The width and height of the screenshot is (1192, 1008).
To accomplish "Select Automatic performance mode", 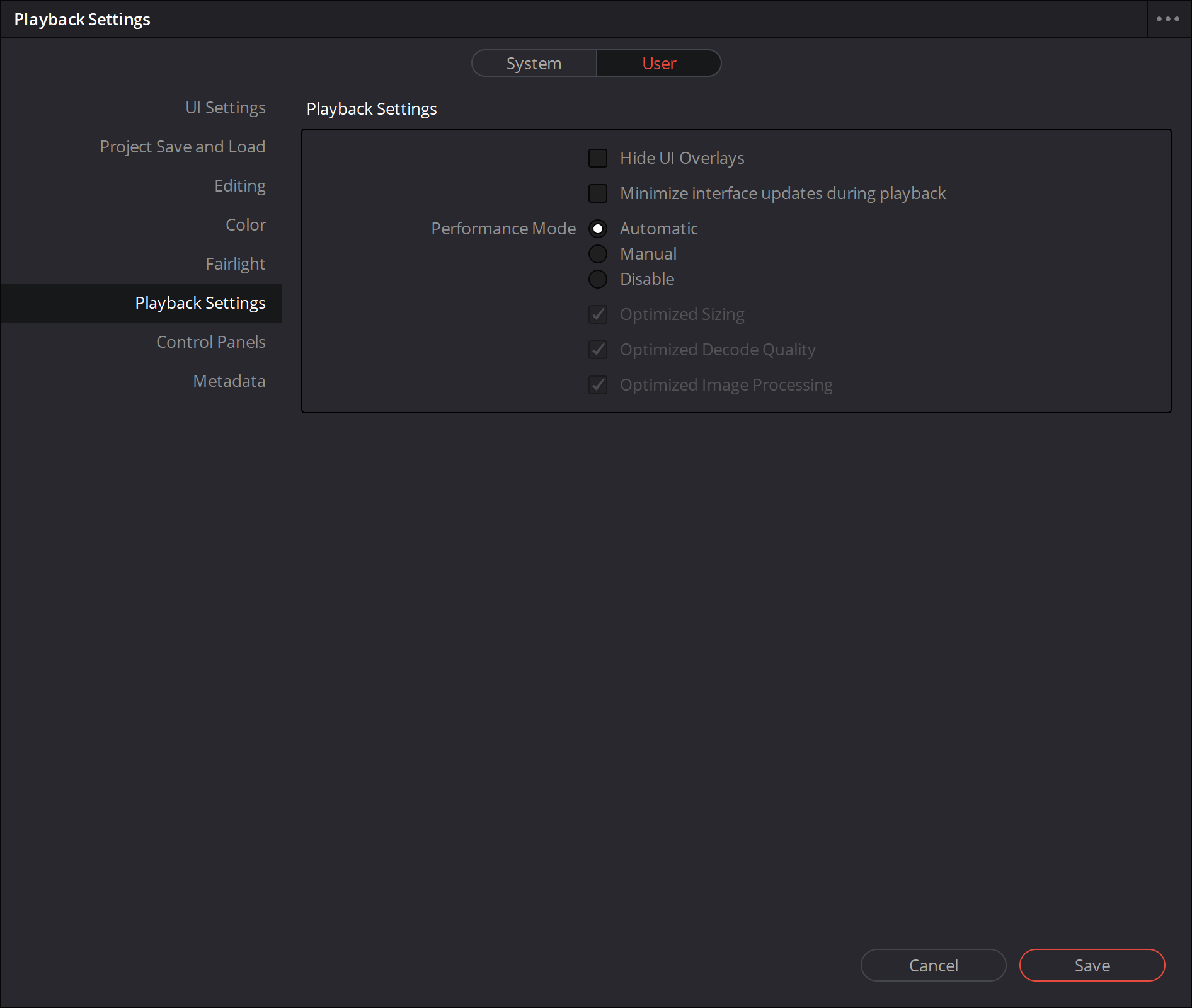I will 597,229.
